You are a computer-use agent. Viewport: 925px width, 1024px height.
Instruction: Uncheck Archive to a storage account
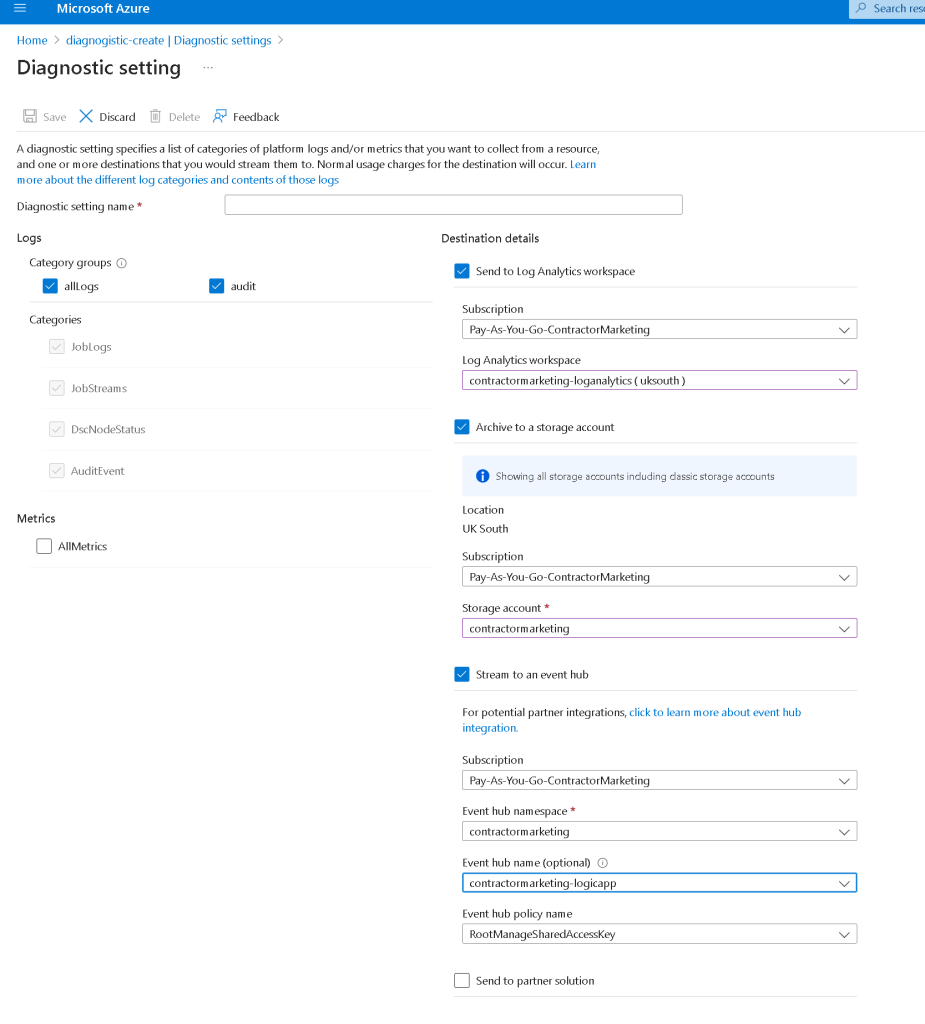(462, 427)
